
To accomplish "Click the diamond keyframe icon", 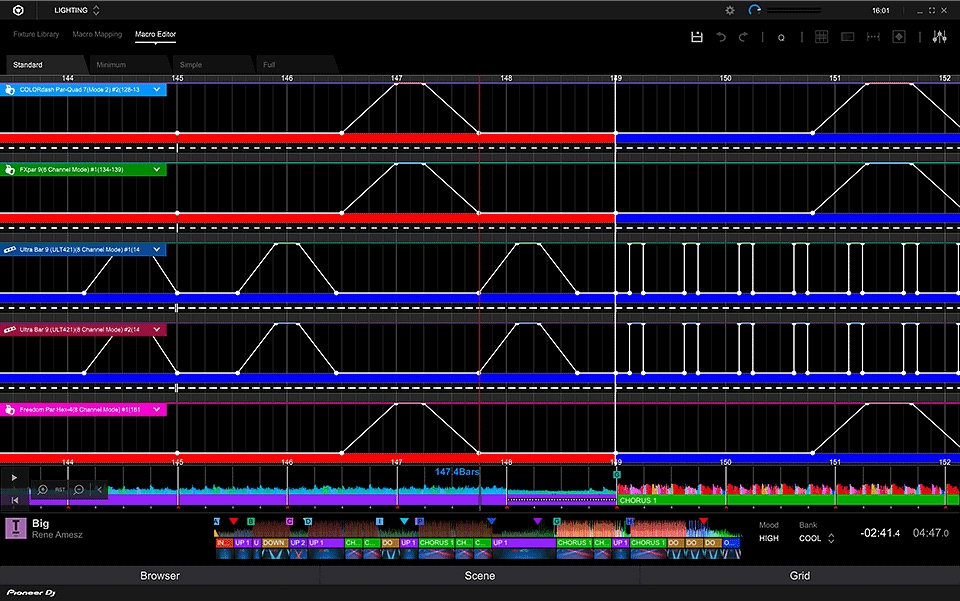I will point(899,37).
